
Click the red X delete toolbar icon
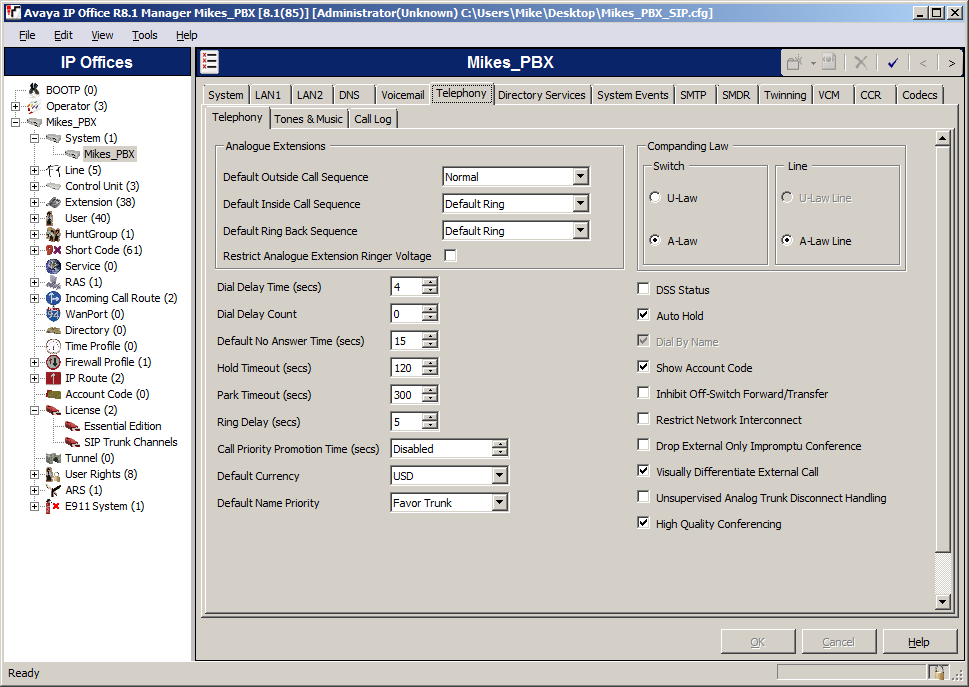(x=860, y=62)
